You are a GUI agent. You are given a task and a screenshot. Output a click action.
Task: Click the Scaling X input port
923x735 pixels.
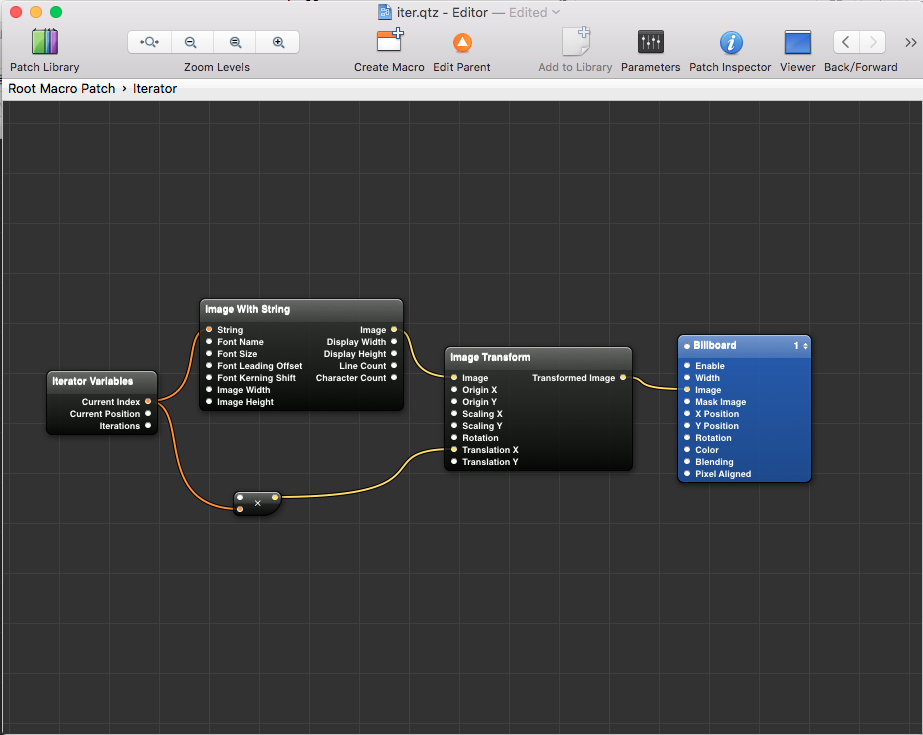454,413
